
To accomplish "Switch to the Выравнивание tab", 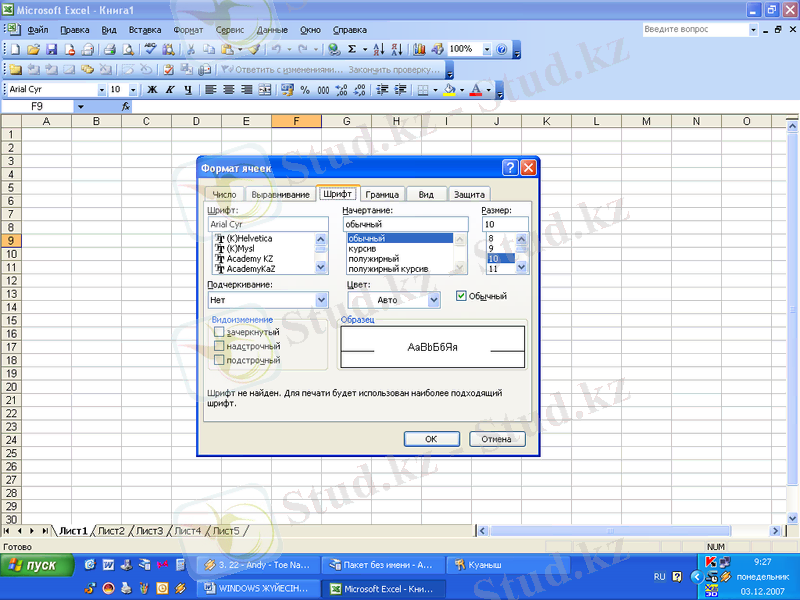I will click(280, 194).
